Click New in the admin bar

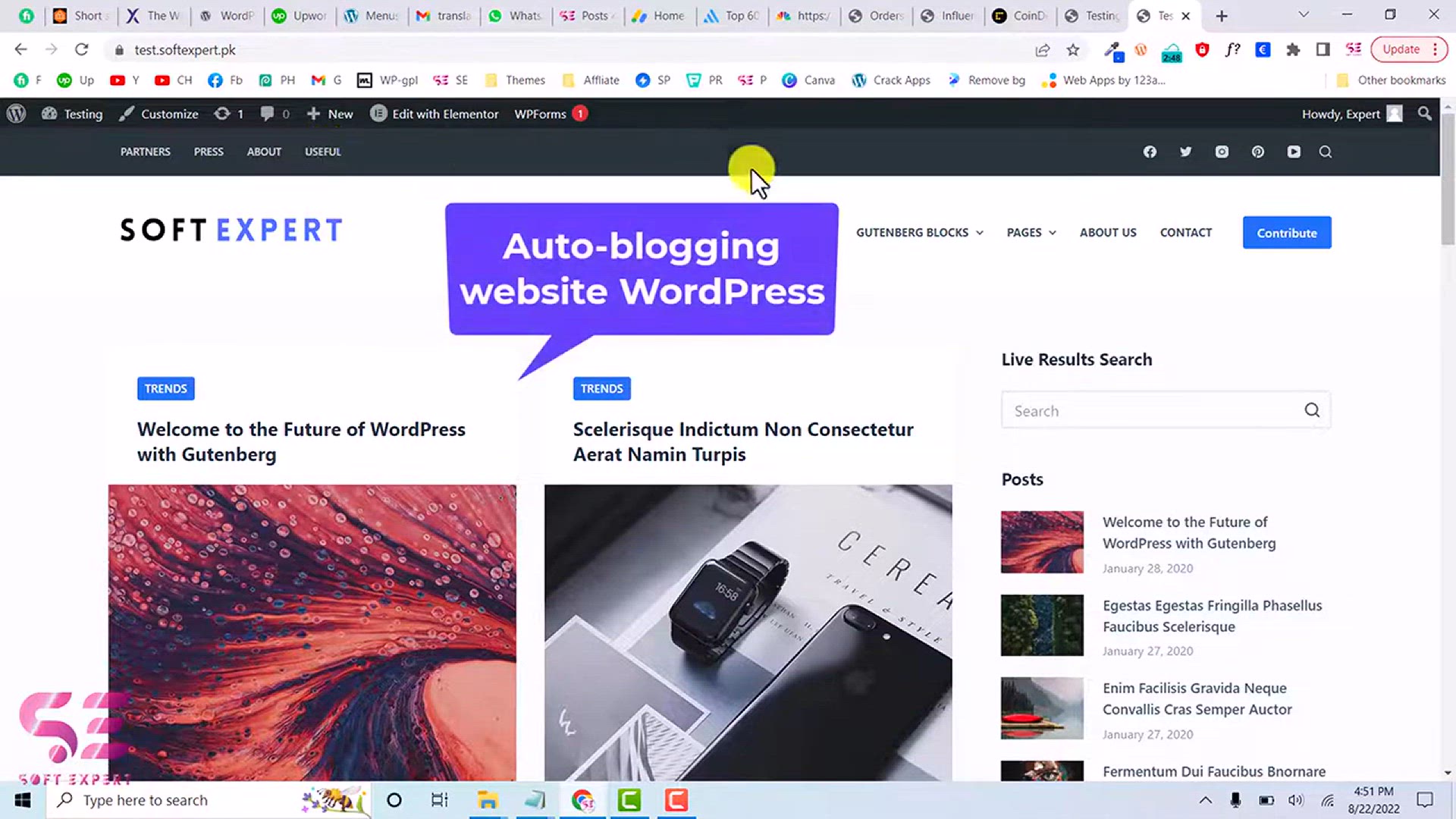(x=330, y=114)
